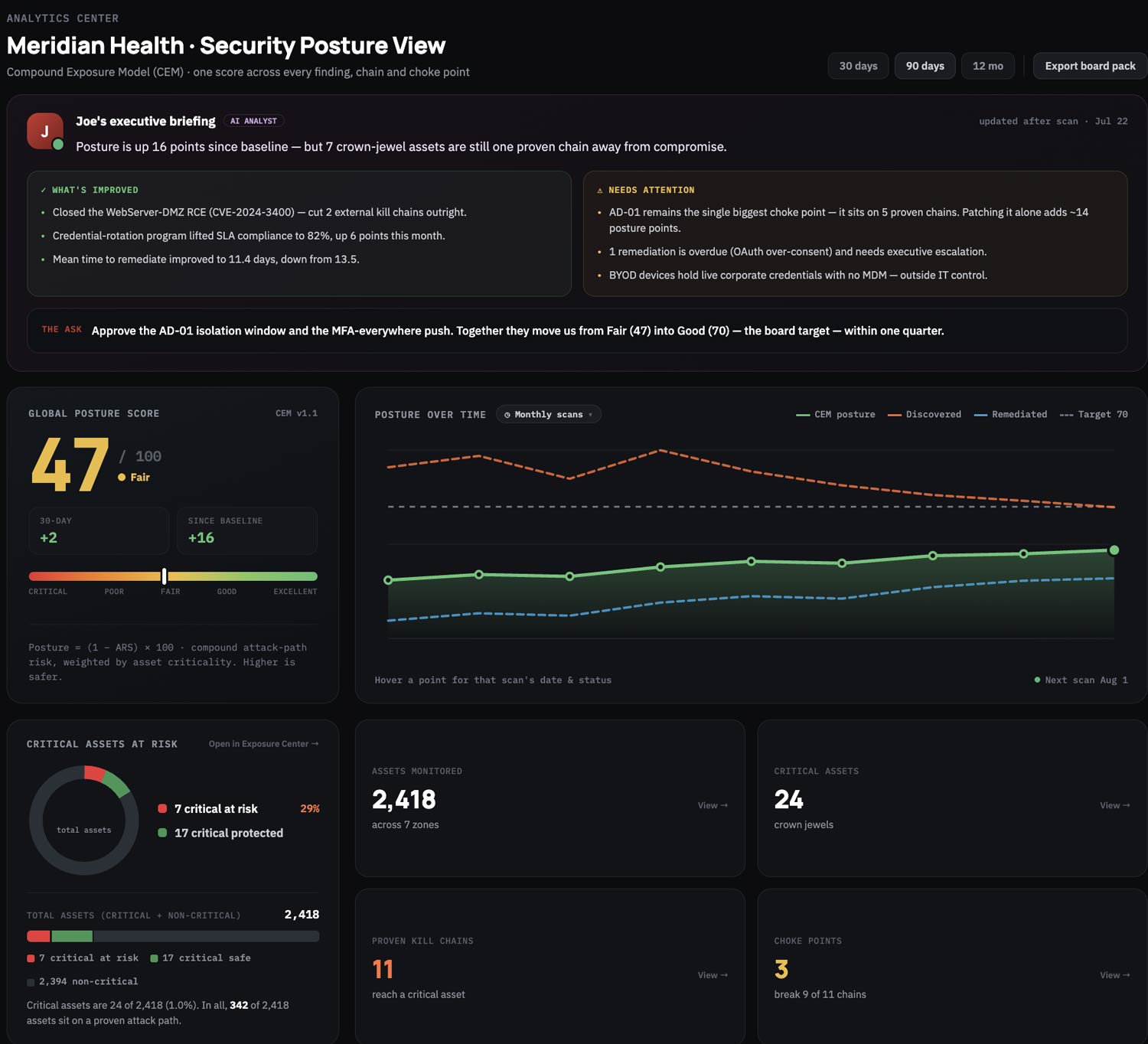Click Joe's red avatar icon
Image resolution: width=1148 pixels, height=1044 pixels.
tap(45, 131)
